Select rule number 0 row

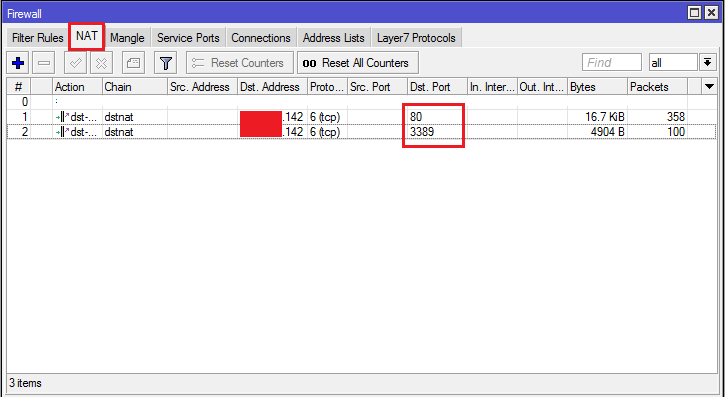tap(362, 102)
